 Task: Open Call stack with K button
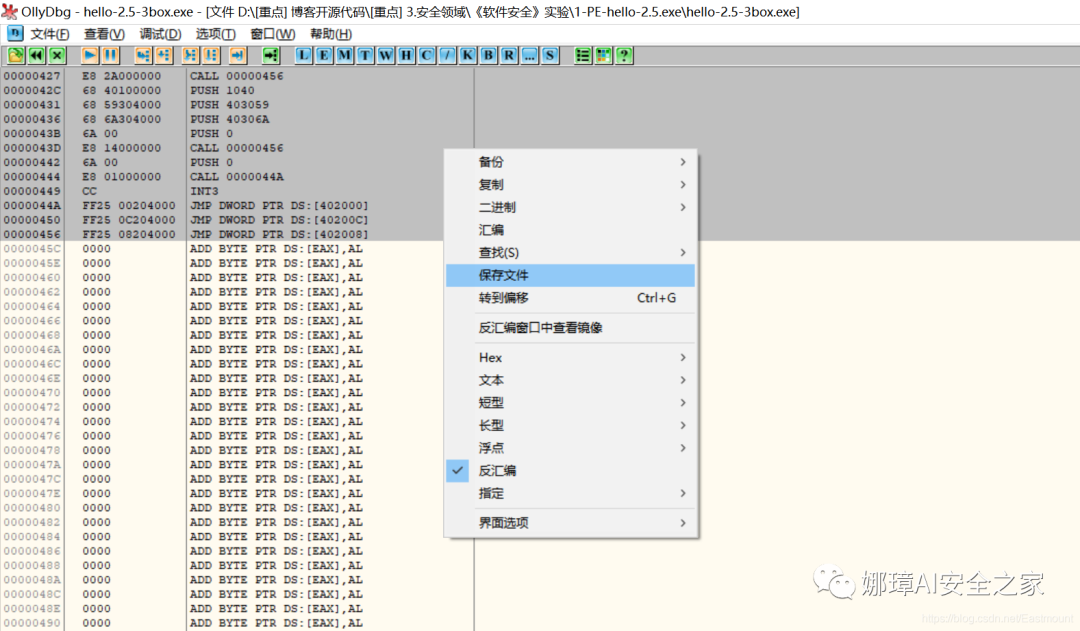468,56
